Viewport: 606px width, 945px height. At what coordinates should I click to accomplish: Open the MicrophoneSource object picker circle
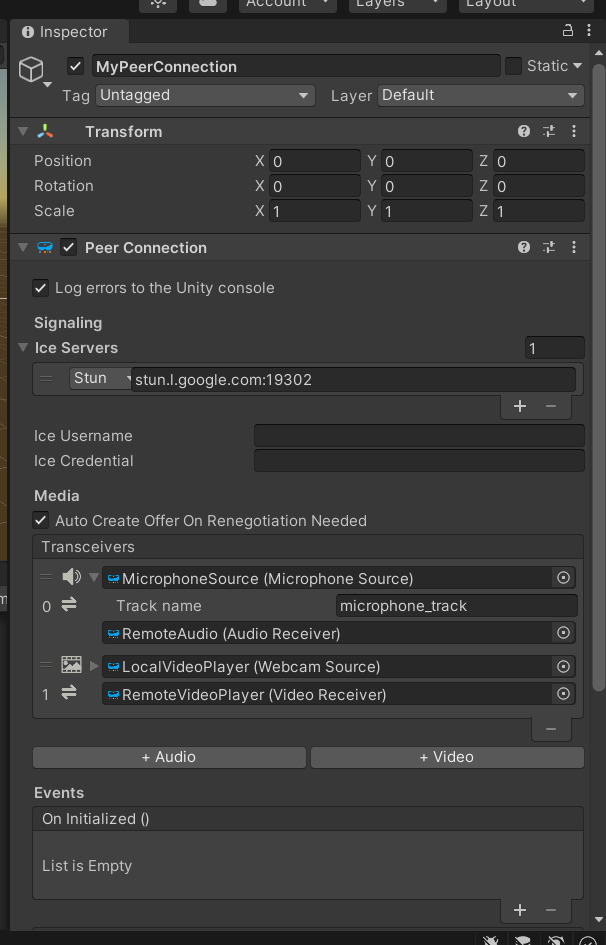tap(563, 577)
